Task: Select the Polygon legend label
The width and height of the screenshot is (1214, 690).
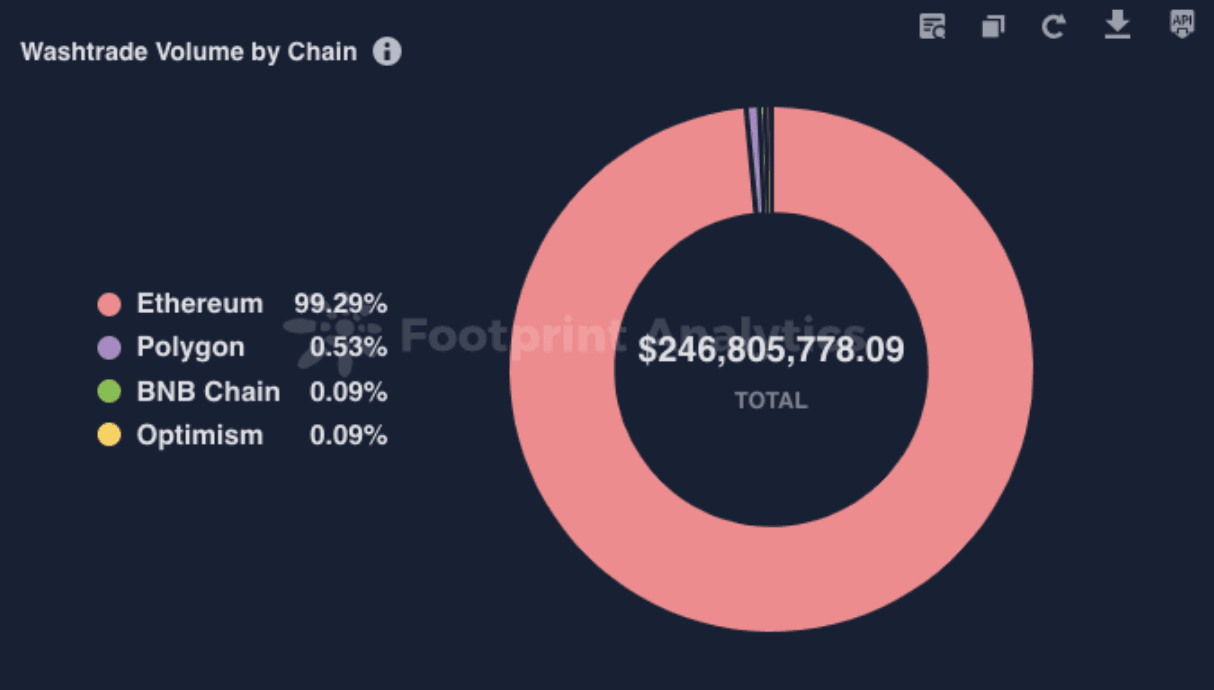Action: (x=190, y=348)
